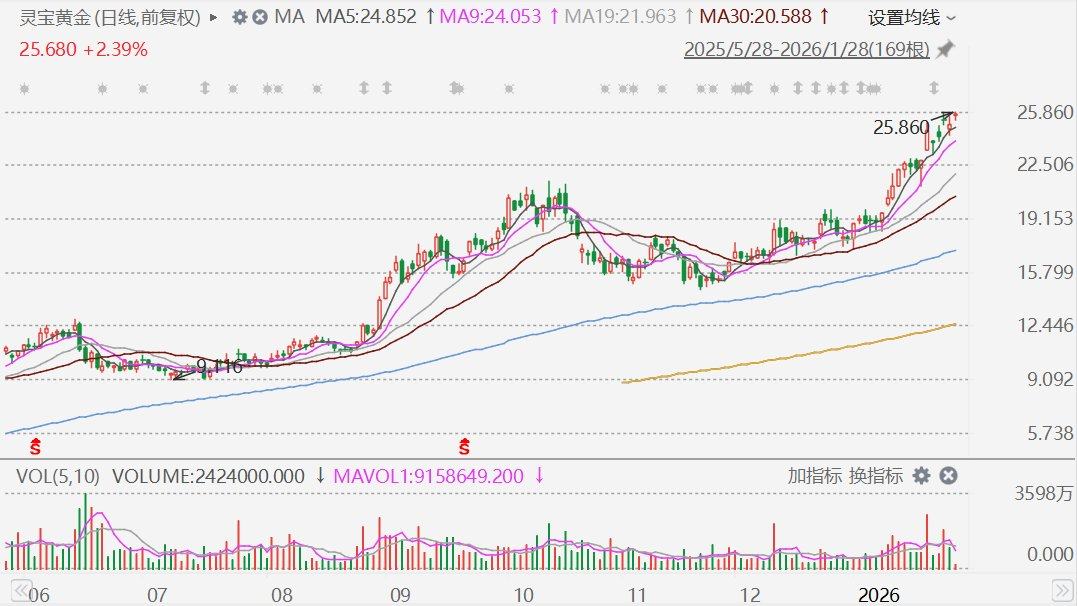Open the 设置均线 dropdown
This screenshot has height=606, width=1077.
click(911, 17)
